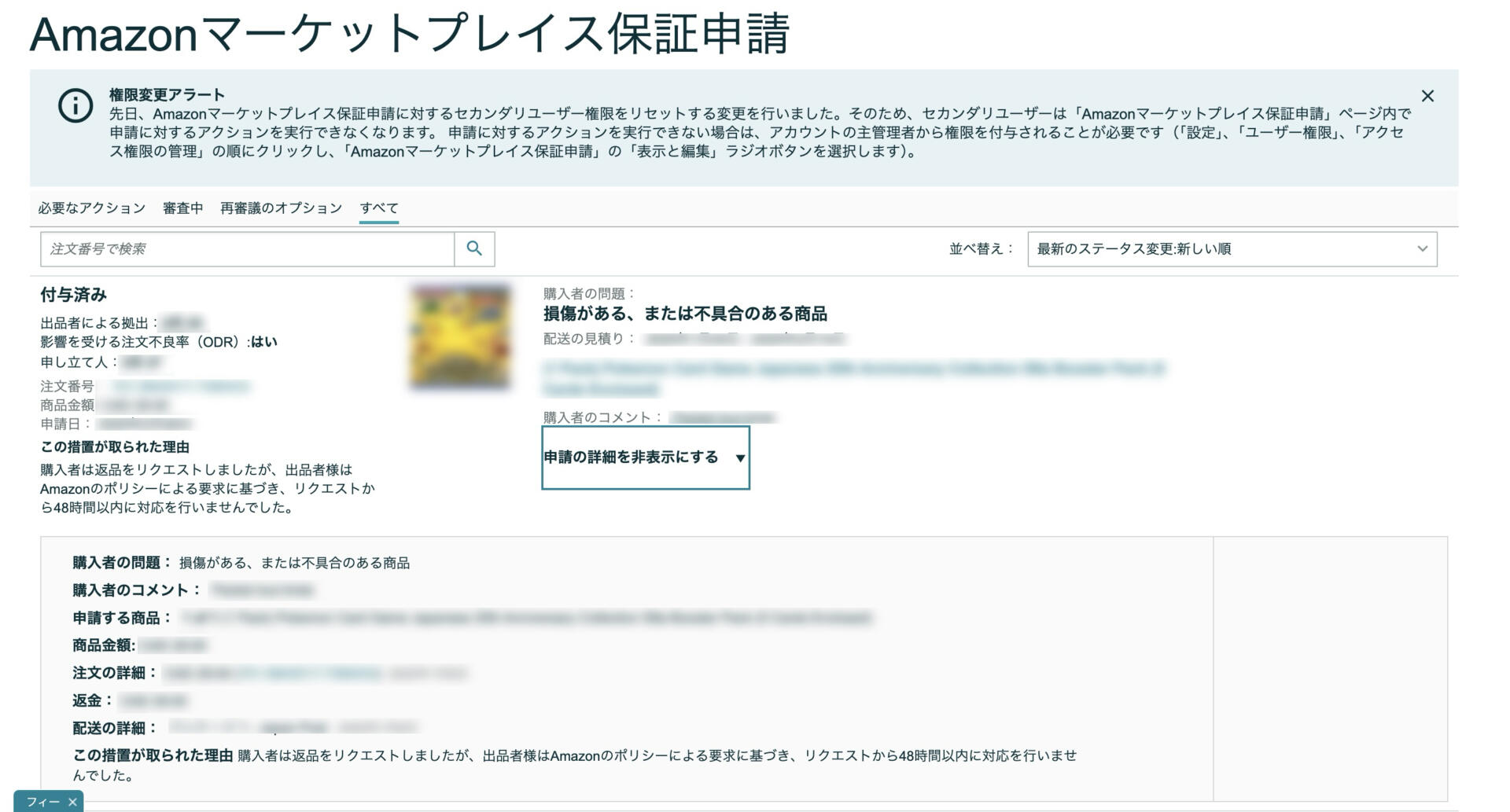Image resolution: width=1510 pixels, height=812 pixels.
Task: Click the 注文番号で検索 search field
Action: [247, 248]
